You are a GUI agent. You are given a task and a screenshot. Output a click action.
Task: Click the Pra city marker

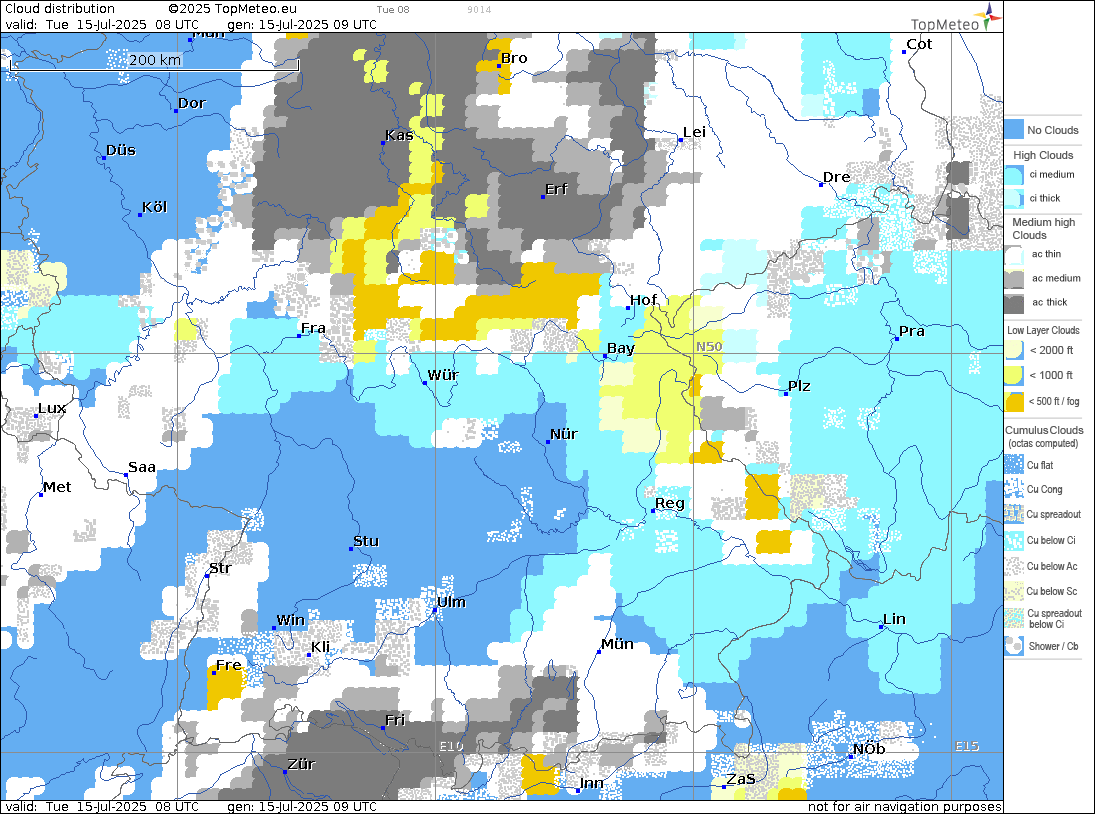click(897, 339)
